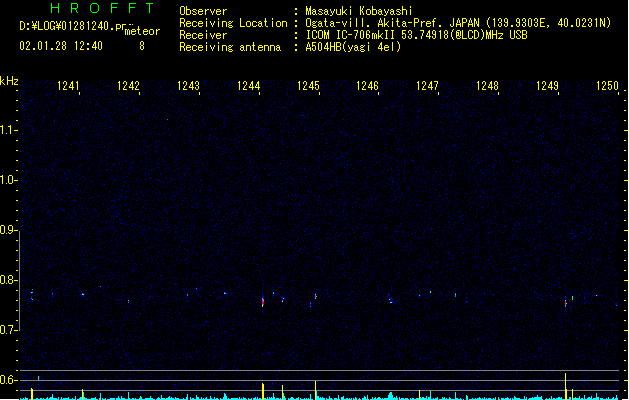Click the 'meteor' count label
Image resolution: width=629 pixels, height=400 pixels.
(142, 31)
